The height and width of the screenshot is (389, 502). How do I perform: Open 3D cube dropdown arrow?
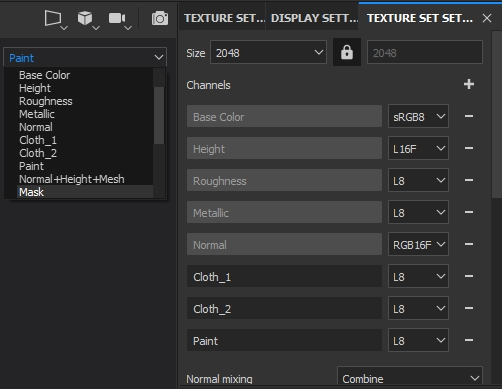coord(96,28)
